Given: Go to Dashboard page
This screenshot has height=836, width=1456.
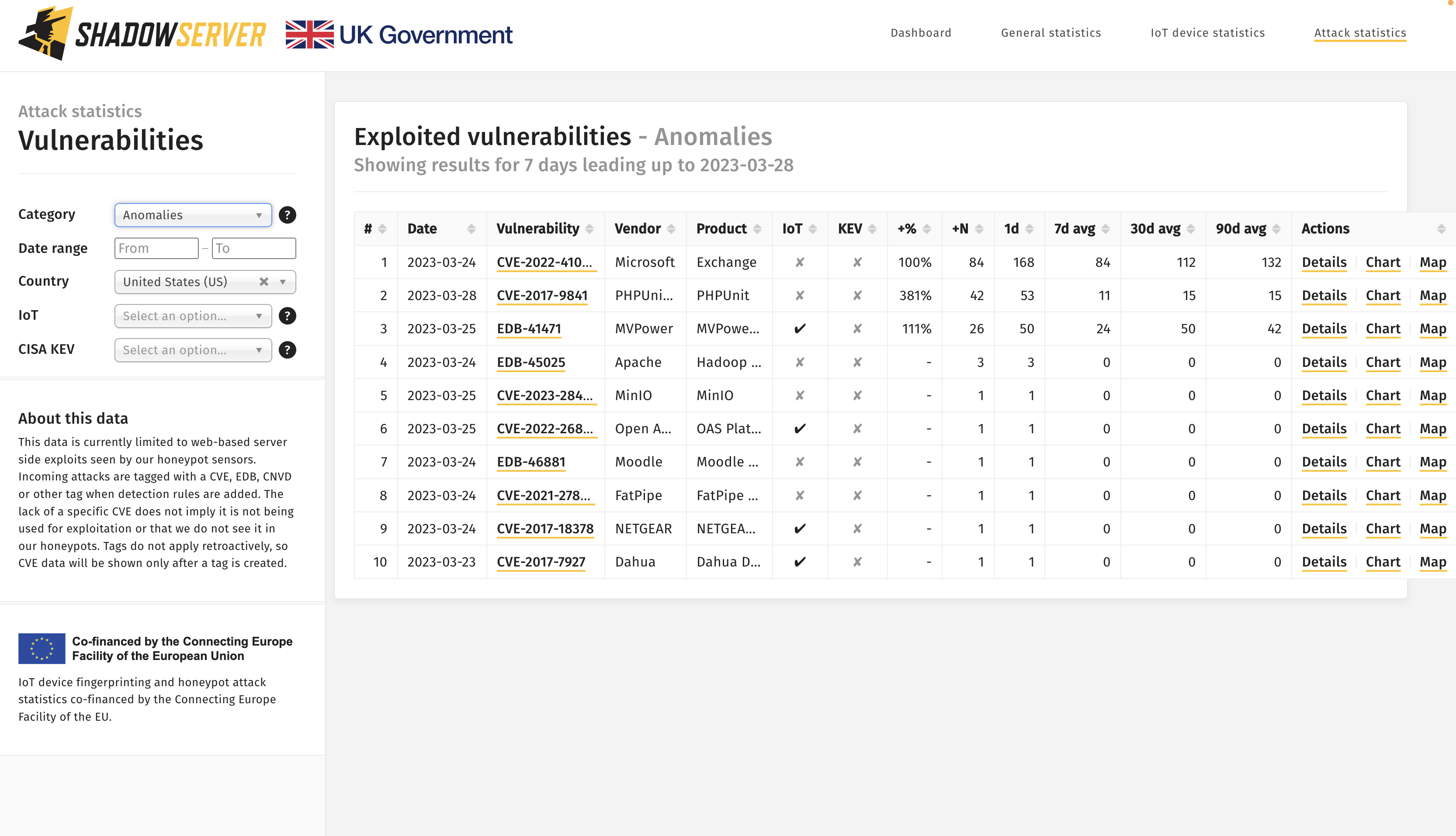Looking at the screenshot, I should click(x=921, y=33).
